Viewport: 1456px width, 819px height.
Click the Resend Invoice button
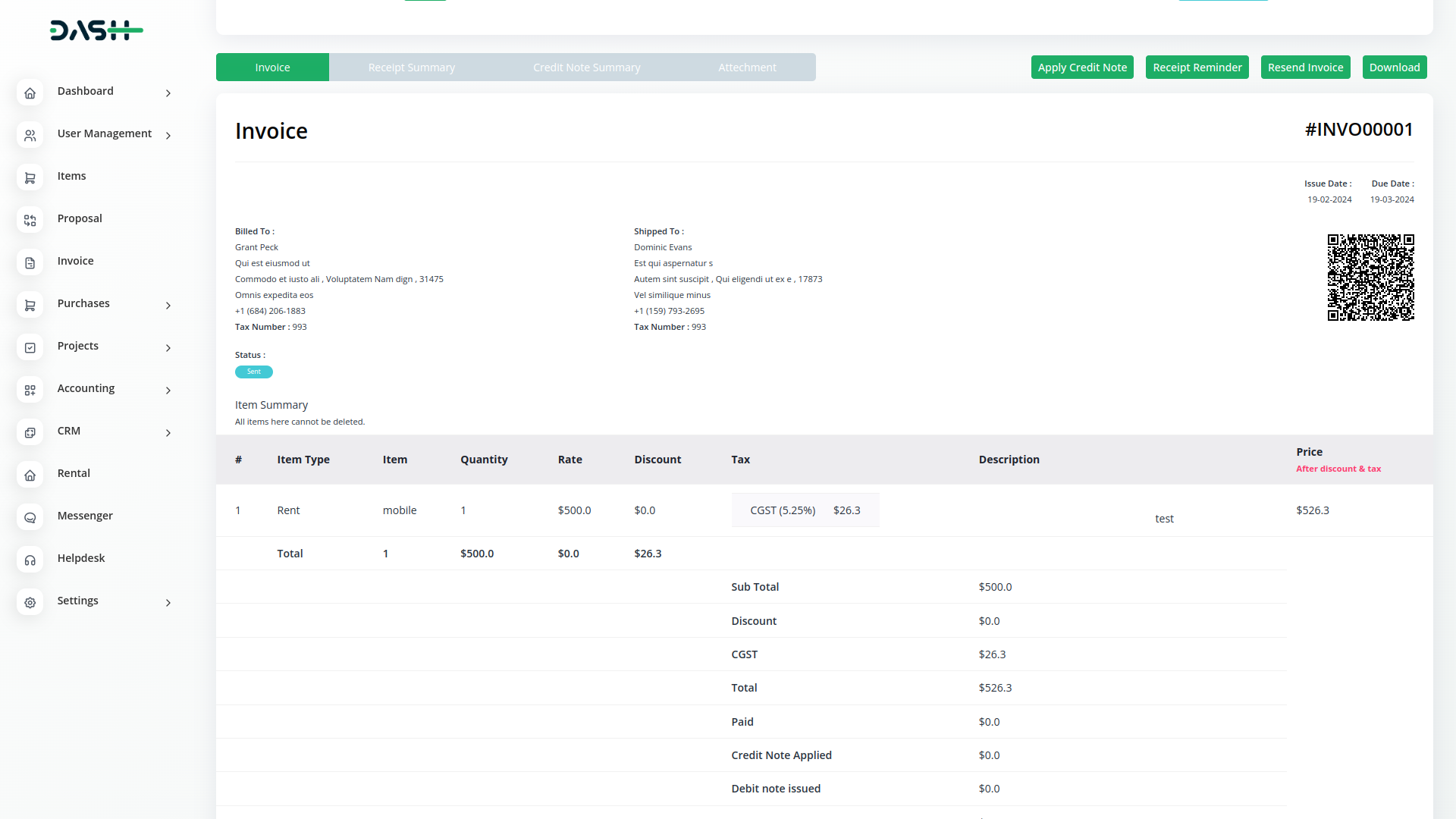coord(1305,67)
